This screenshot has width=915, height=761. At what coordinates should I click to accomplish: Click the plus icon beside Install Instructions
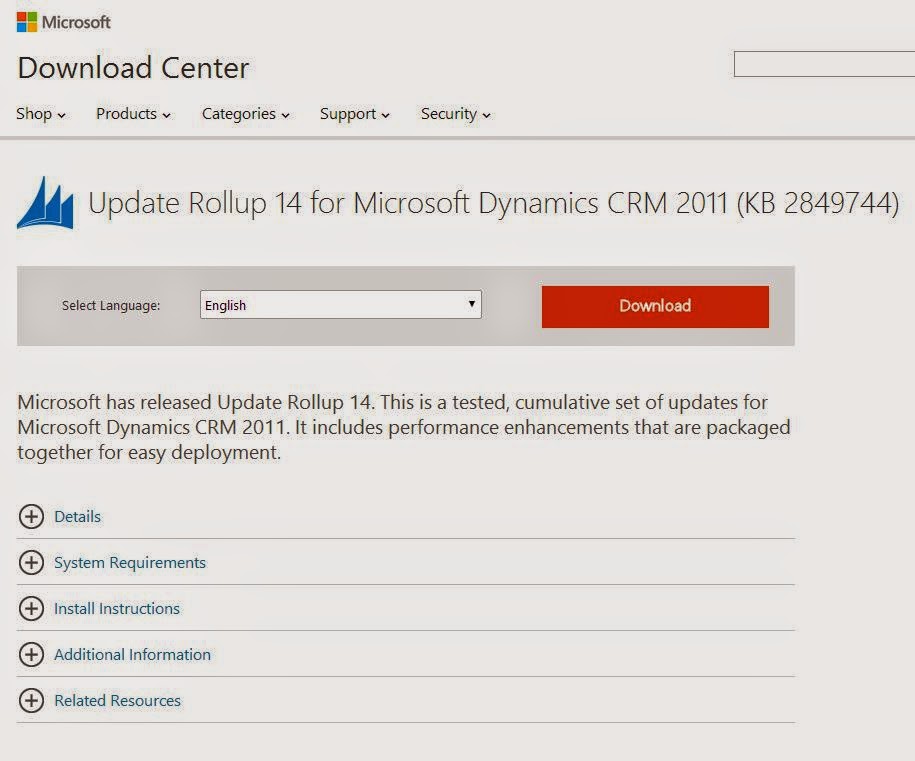[32, 609]
